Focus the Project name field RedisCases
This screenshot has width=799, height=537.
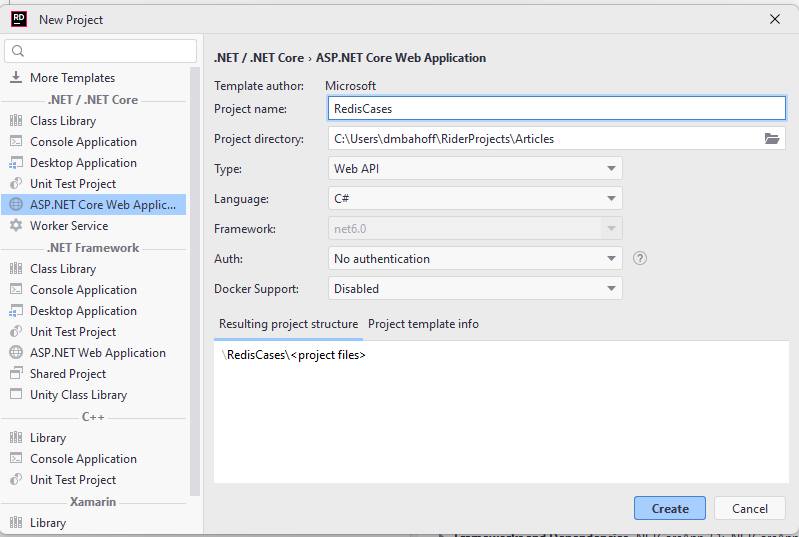pyautogui.click(x=556, y=109)
